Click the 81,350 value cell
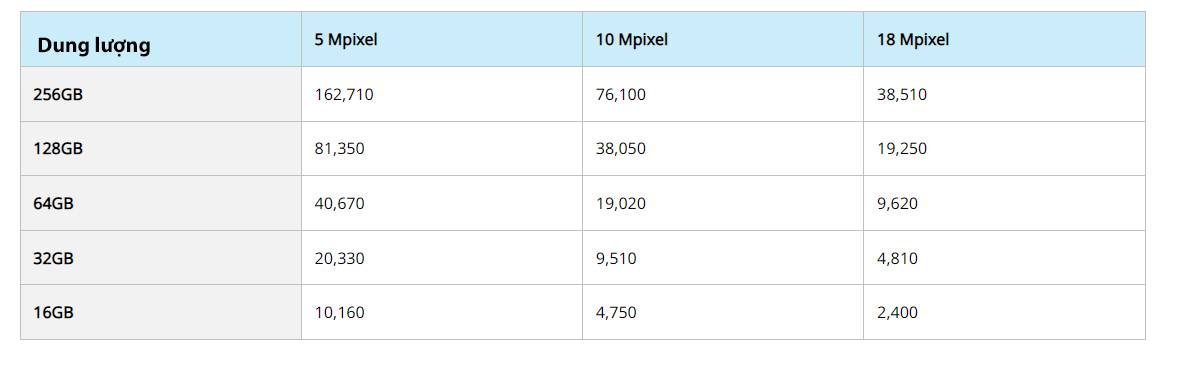 tap(442, 149)
